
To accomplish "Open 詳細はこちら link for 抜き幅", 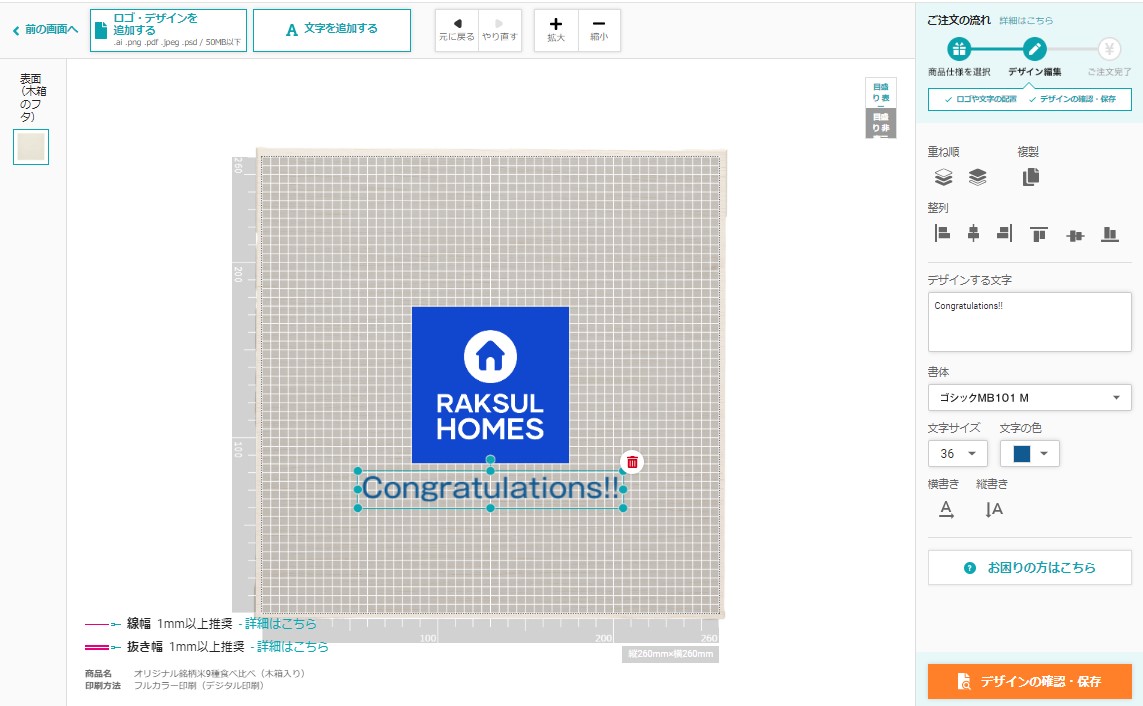I will [293, 646].
